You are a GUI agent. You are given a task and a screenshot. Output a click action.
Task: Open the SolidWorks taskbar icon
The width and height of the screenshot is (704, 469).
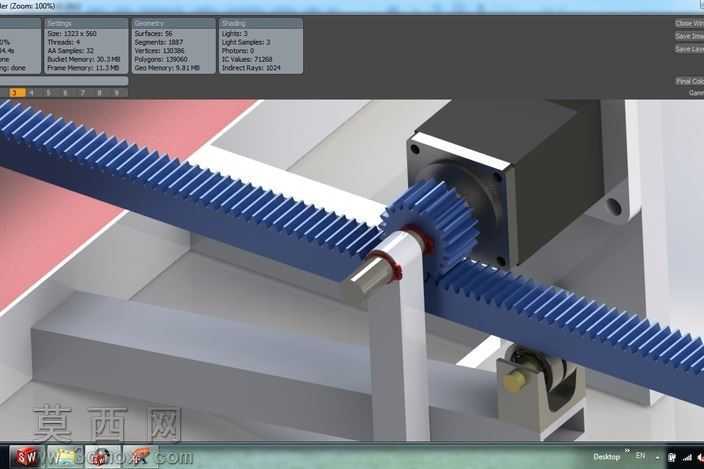[27, 457]
